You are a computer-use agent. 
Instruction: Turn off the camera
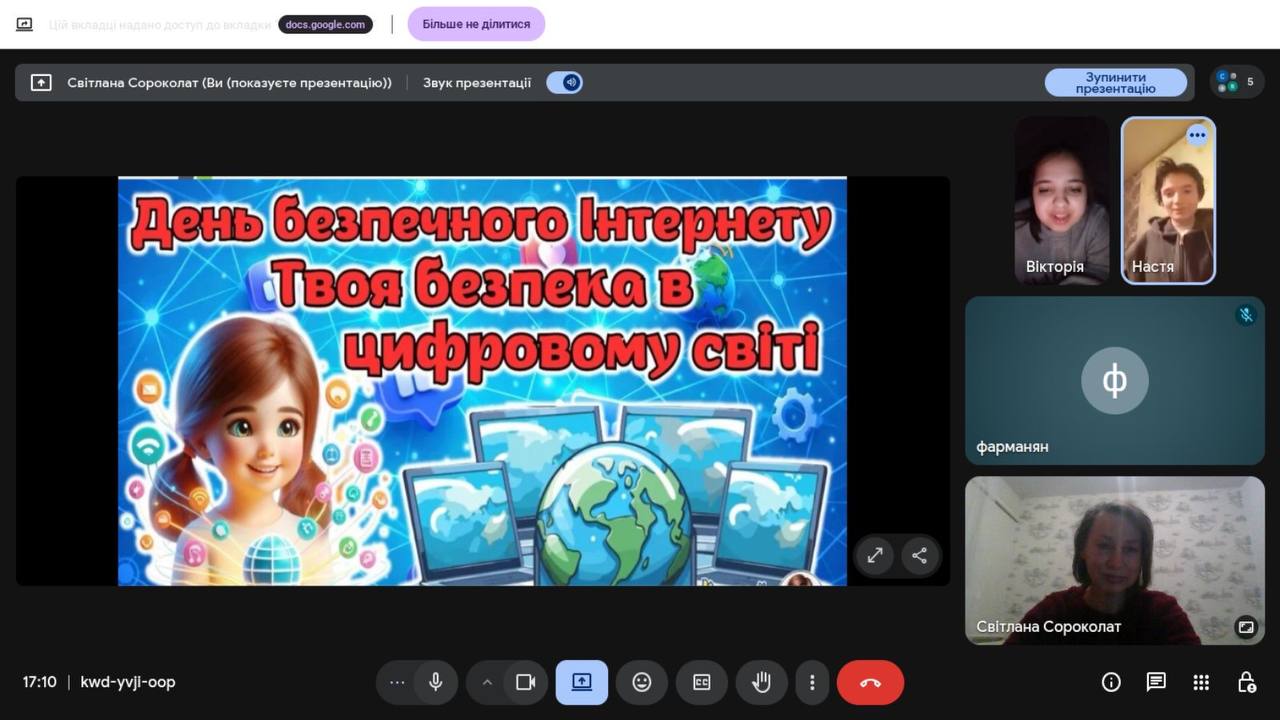tap(525, 682)
